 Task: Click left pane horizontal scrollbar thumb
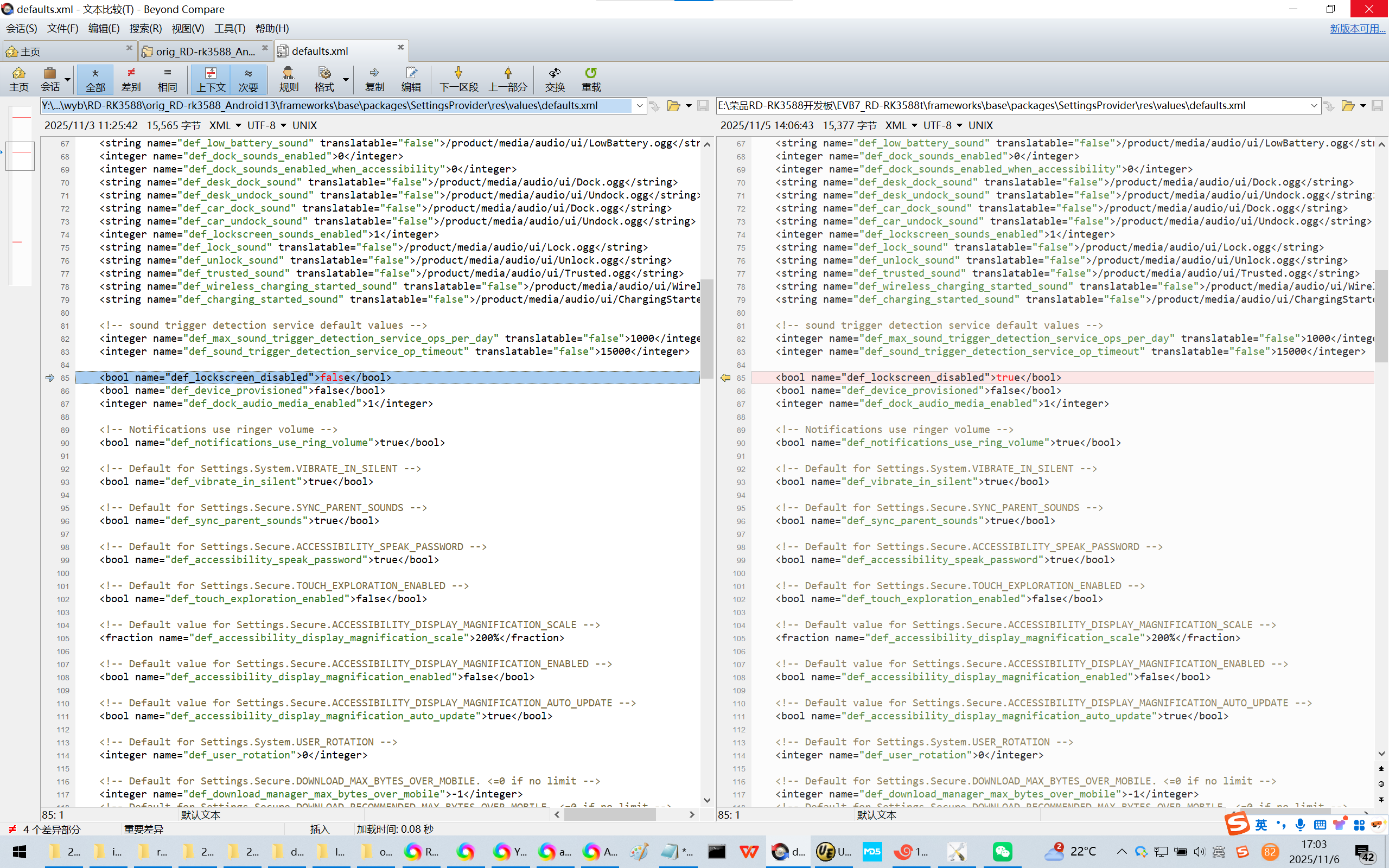609,814
